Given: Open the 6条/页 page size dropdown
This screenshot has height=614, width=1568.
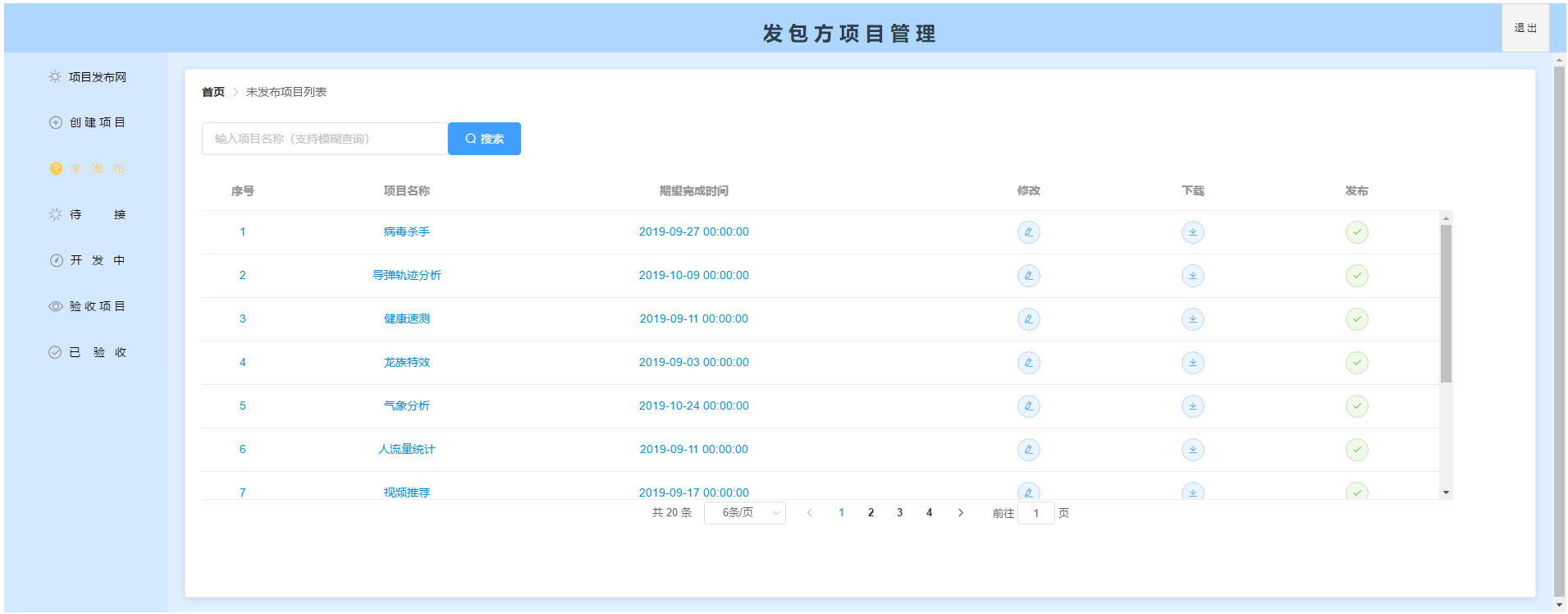Looking at the screenshot, I should tap(745, 513).
